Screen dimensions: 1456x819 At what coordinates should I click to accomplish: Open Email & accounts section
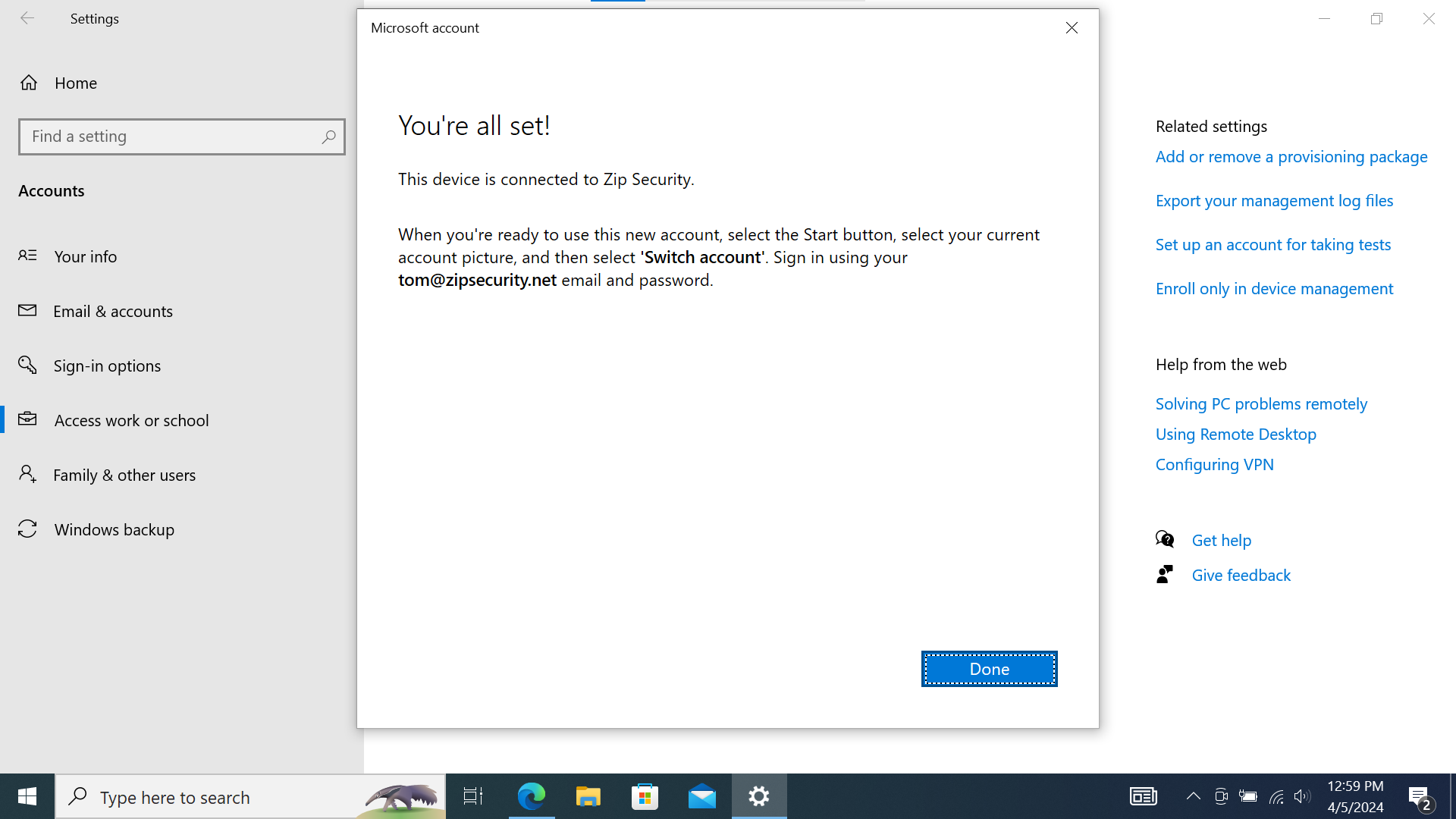[112, 311]
